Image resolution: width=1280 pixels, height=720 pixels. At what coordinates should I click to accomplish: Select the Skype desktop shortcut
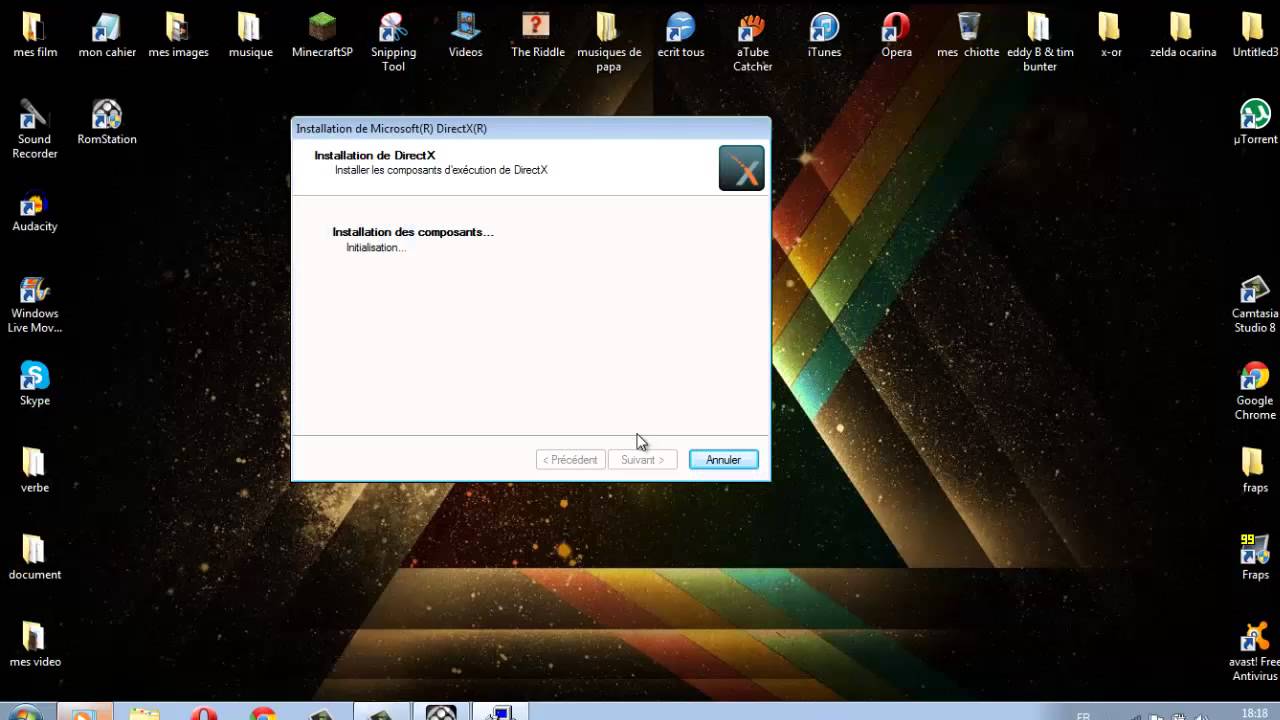tap(35, 382)
